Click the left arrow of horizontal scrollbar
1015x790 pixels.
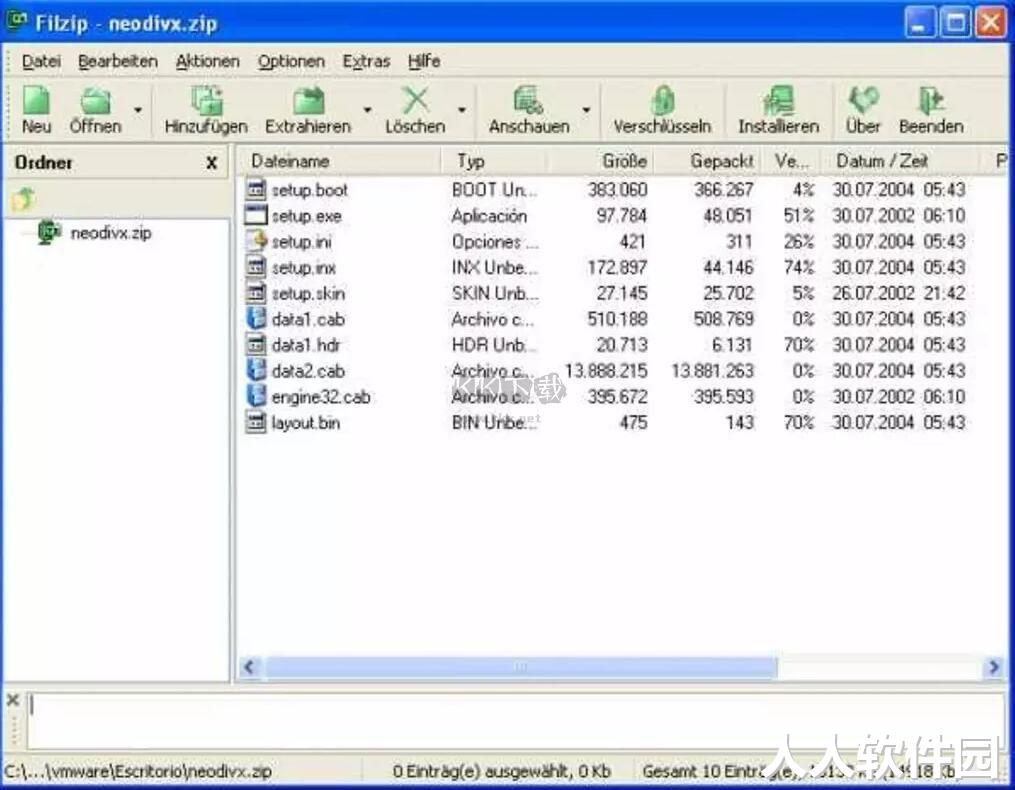pos(251,667)
